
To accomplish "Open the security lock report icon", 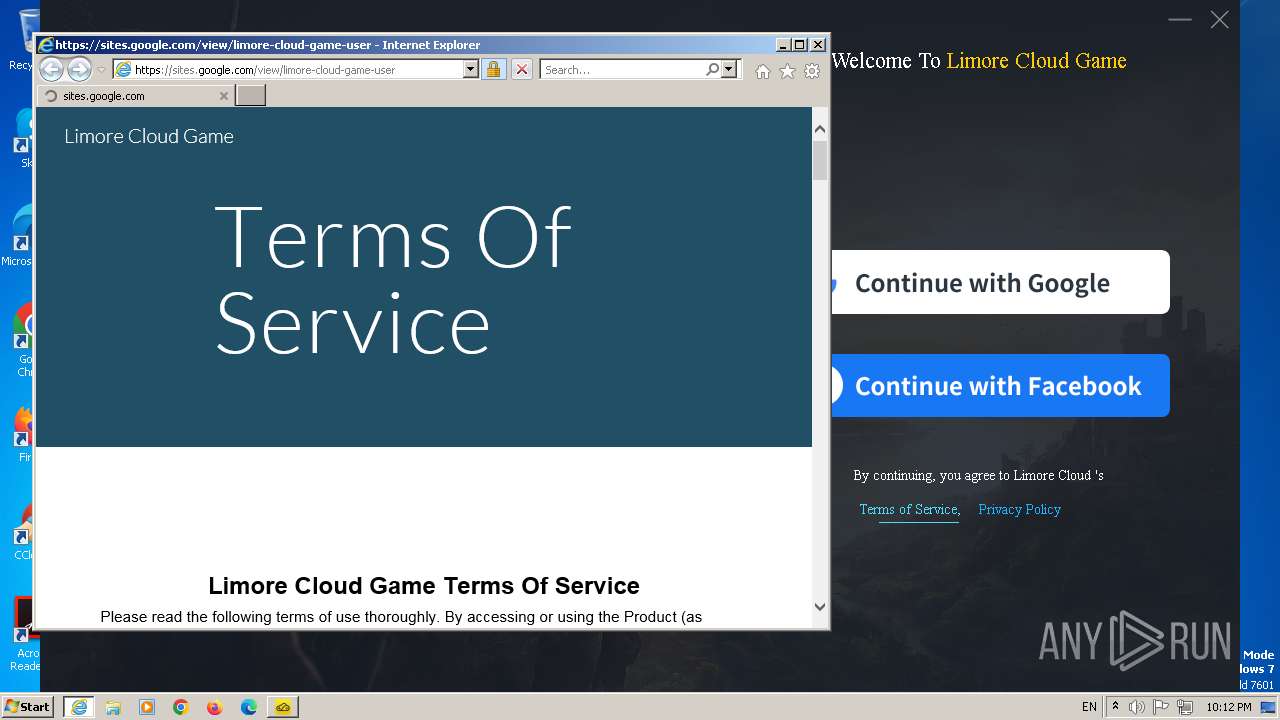I will [493, 70].
